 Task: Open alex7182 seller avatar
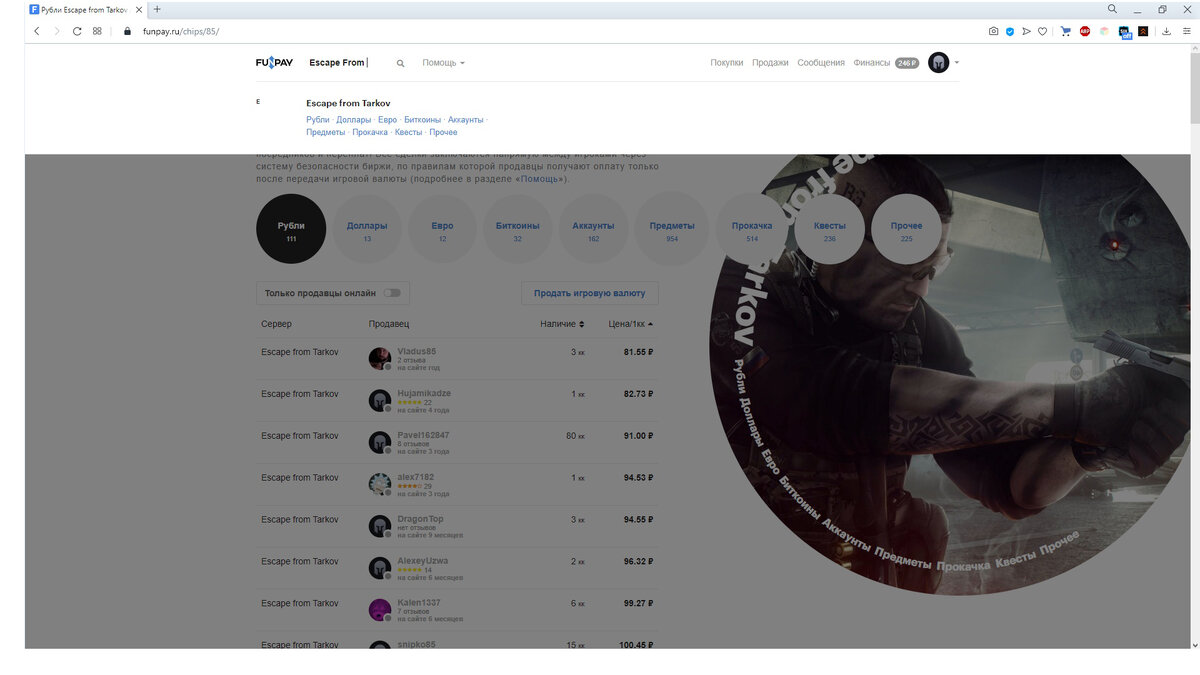tap(379, 484)
